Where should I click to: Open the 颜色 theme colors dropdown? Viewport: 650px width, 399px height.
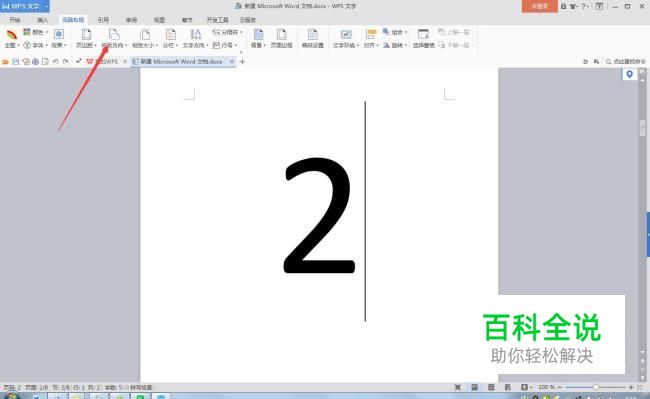(x=36, y=32)
